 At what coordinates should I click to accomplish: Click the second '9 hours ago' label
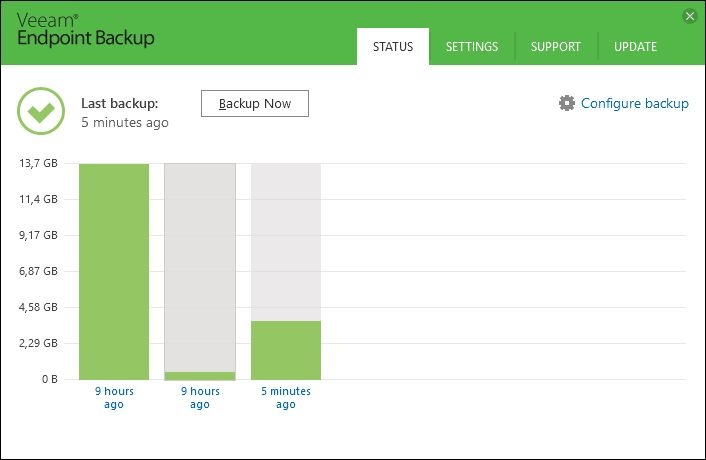[200, 397]
